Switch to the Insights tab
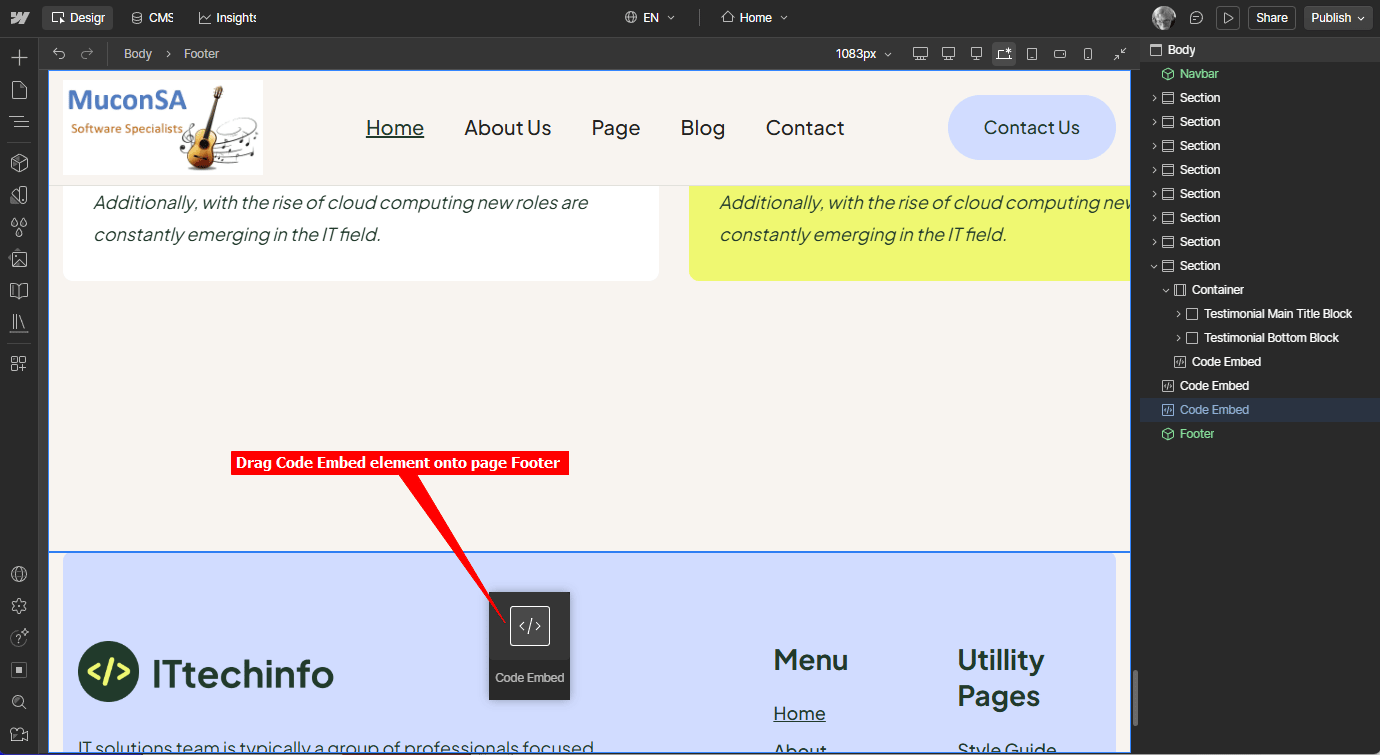1380x755 pixels. pyautogui.click(x=227, y=18)
